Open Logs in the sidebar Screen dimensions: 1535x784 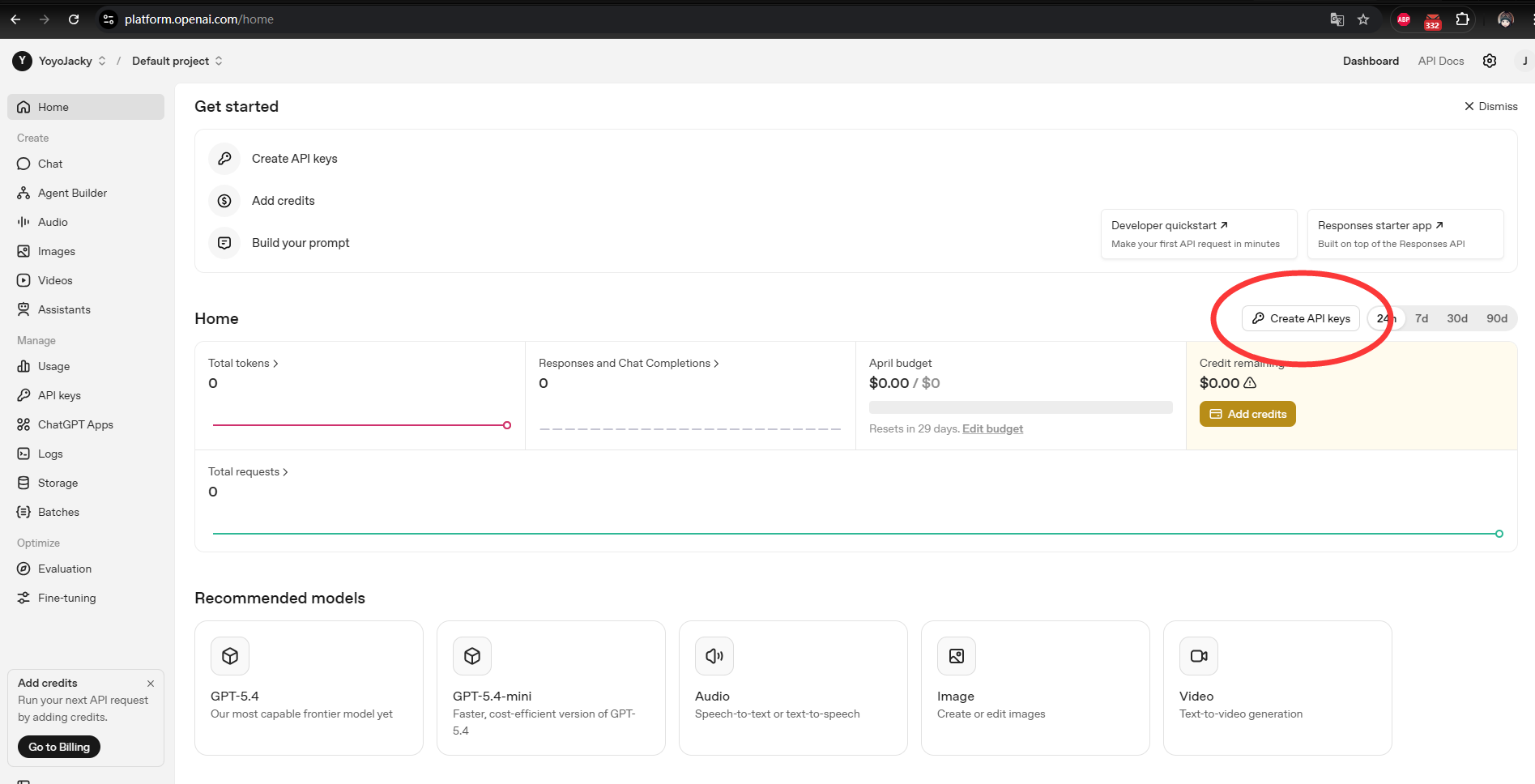[x=86, y=454]
